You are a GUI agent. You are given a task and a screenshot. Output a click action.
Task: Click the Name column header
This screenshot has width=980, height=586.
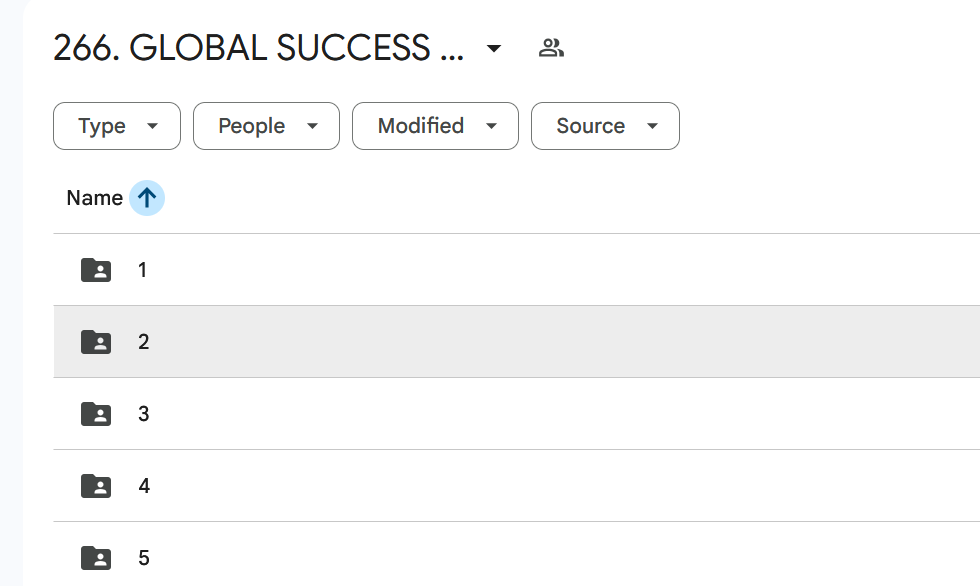pyautogui.click(x=94, y=198)
